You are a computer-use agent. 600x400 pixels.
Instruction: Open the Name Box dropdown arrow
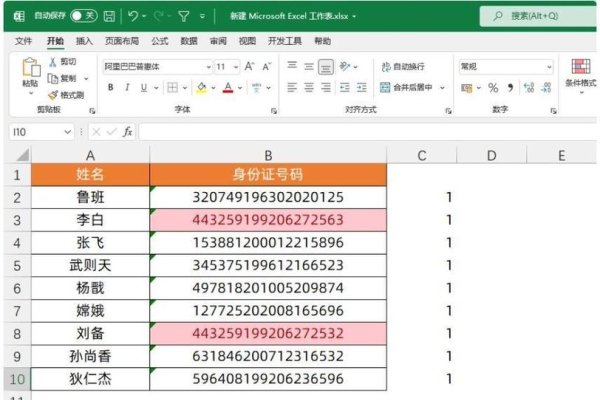67,132
